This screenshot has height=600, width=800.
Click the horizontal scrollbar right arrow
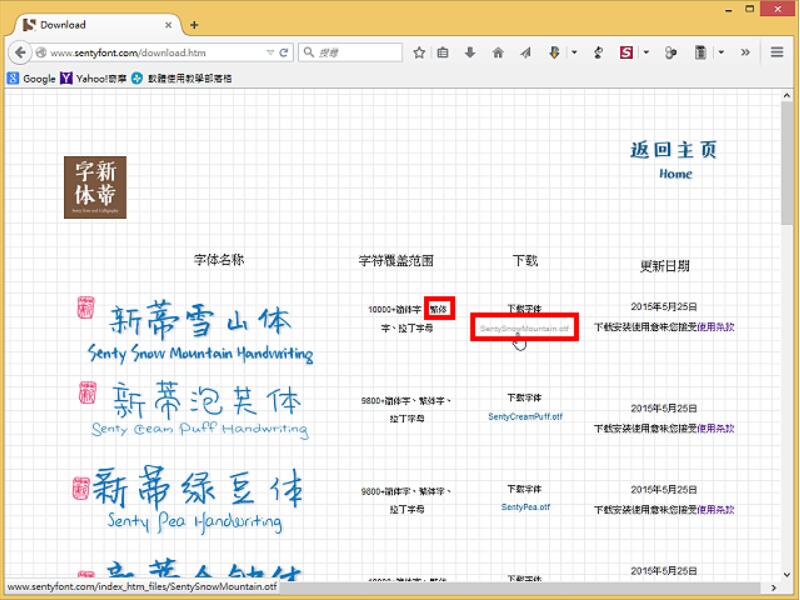coord(773,587)
